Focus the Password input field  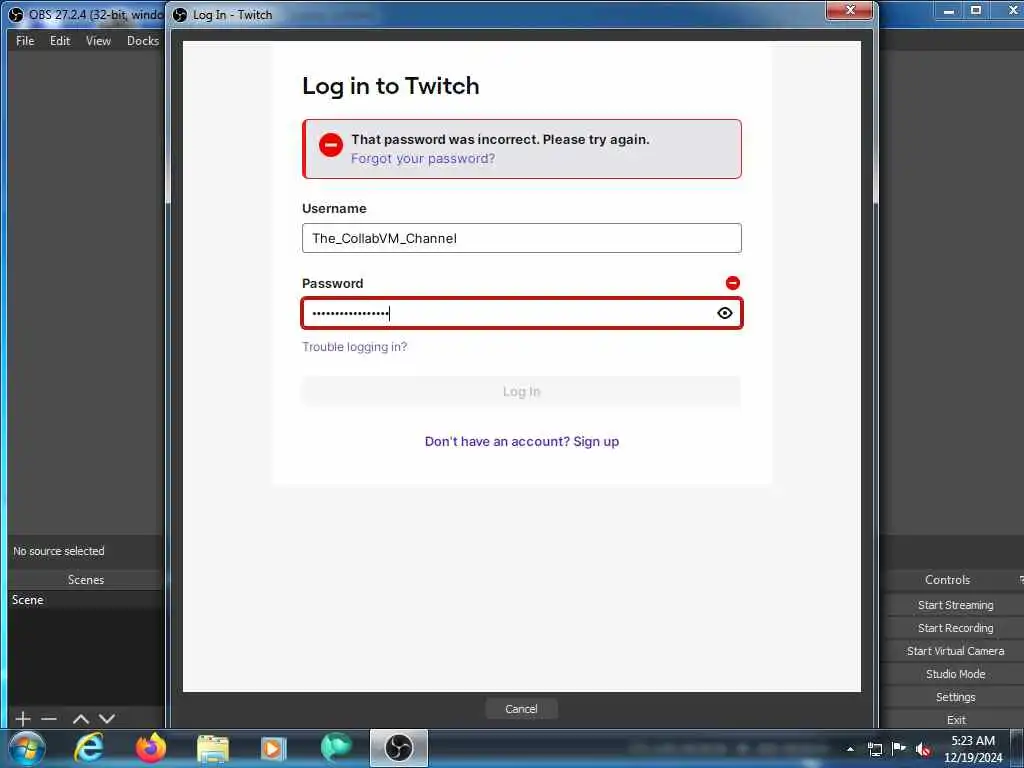pos(521,313)
